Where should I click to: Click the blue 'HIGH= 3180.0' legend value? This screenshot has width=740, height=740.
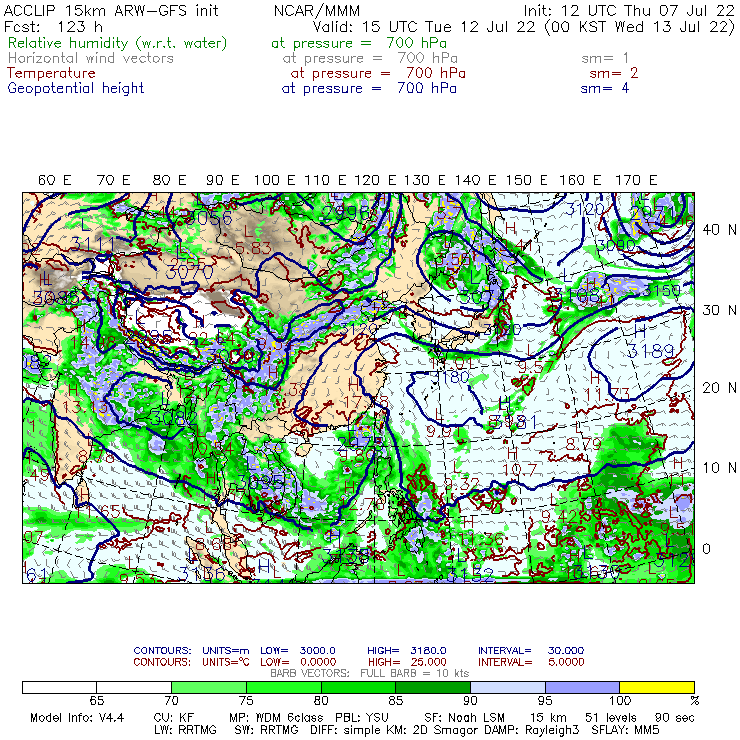coord(407,651)
